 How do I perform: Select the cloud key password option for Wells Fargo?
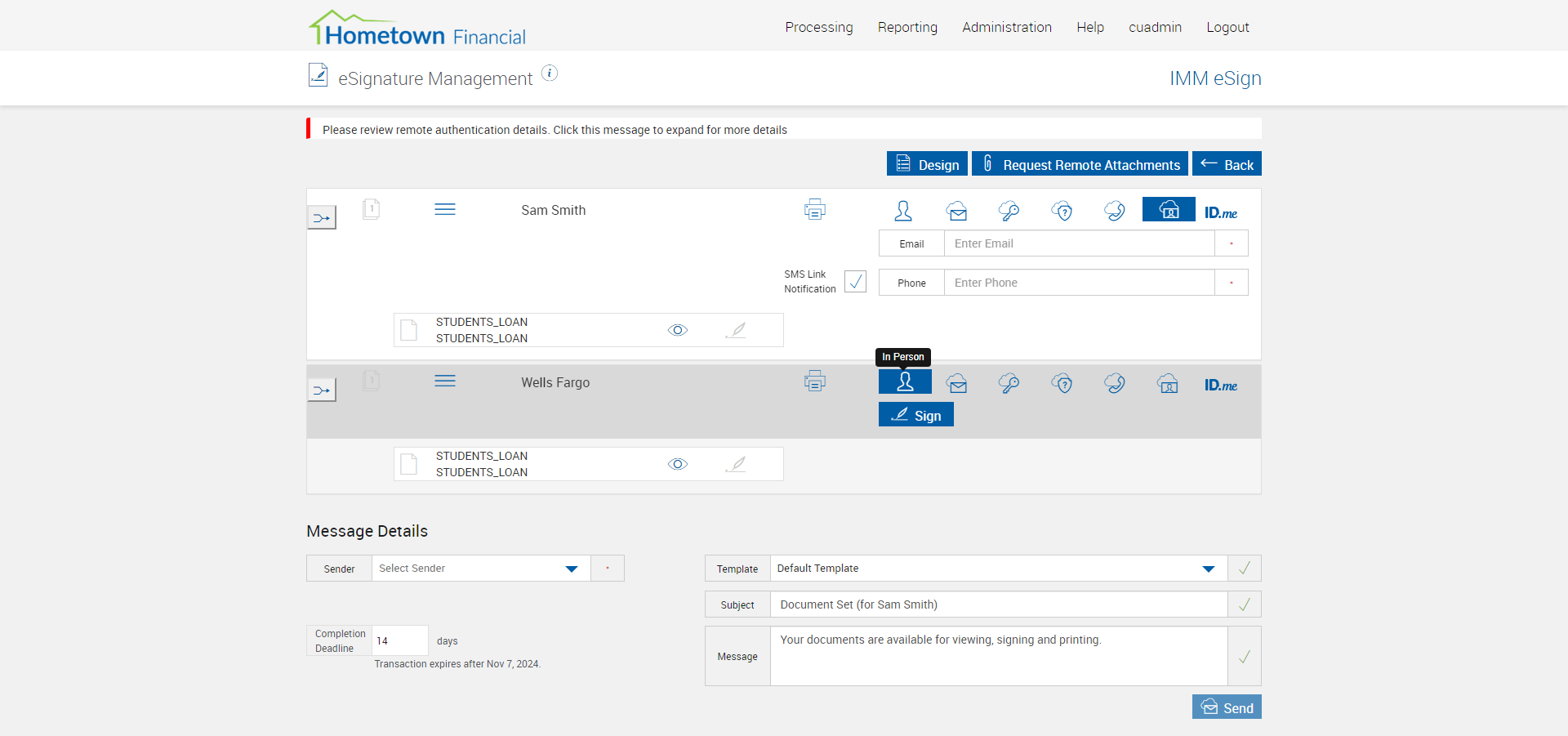1009,382
